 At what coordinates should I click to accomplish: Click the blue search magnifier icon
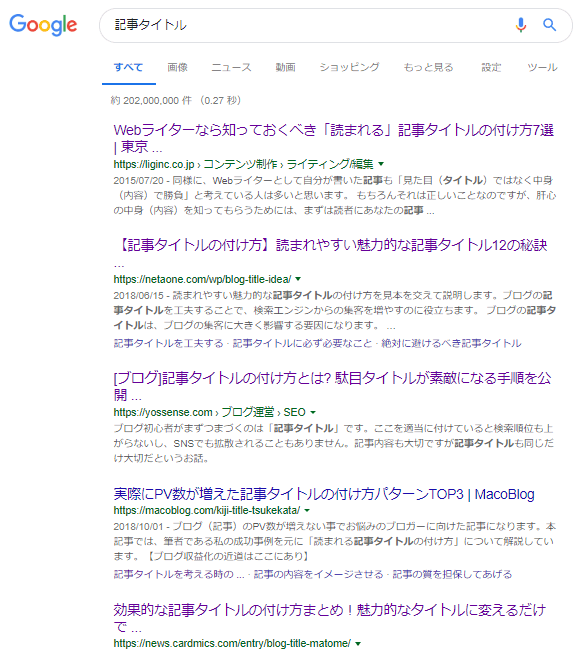550,25
